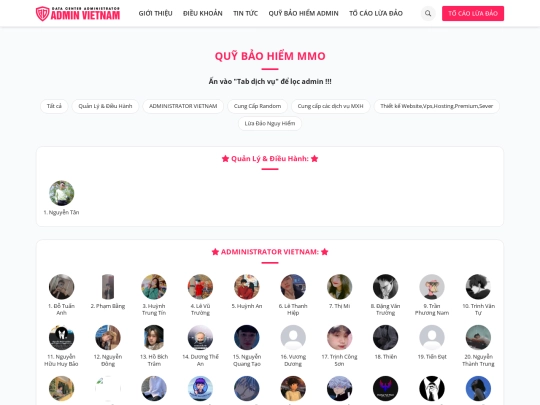Image resolution: width=540 pixels, height=405 pixels.
Task: Select Nguyễn Hữu Huy Bảo's avatar
Action: pyautogui.click(x=62, y=338)
